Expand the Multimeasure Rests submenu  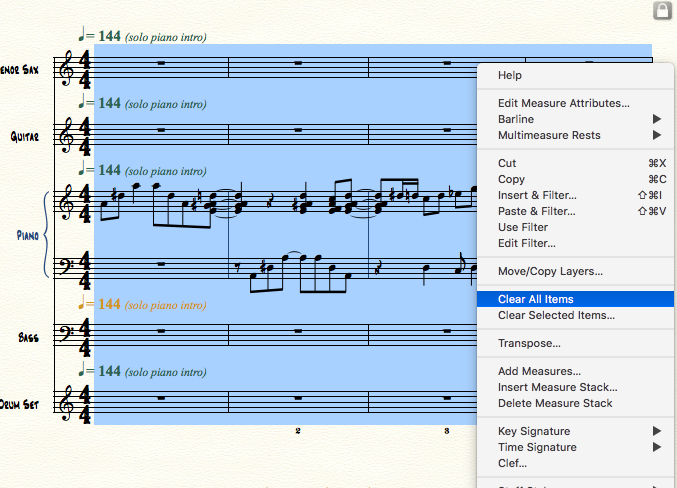[577, 135]
